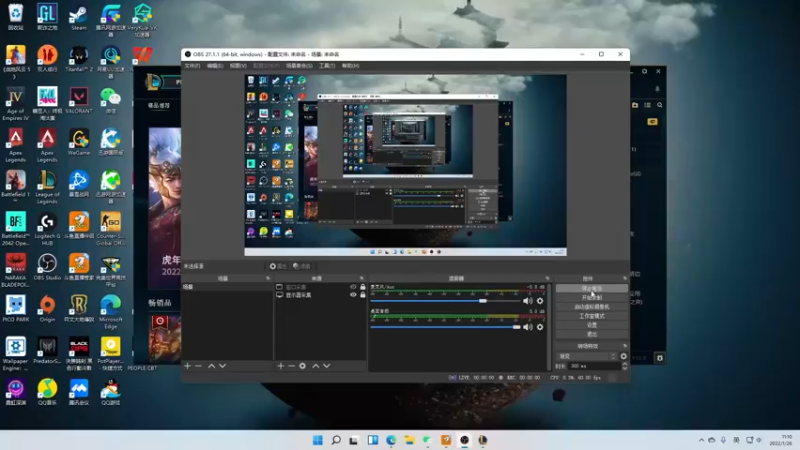Open PICO PARK desktop shortcut
The height and width of the screenshot is (450, 800).
pos(15,309)
